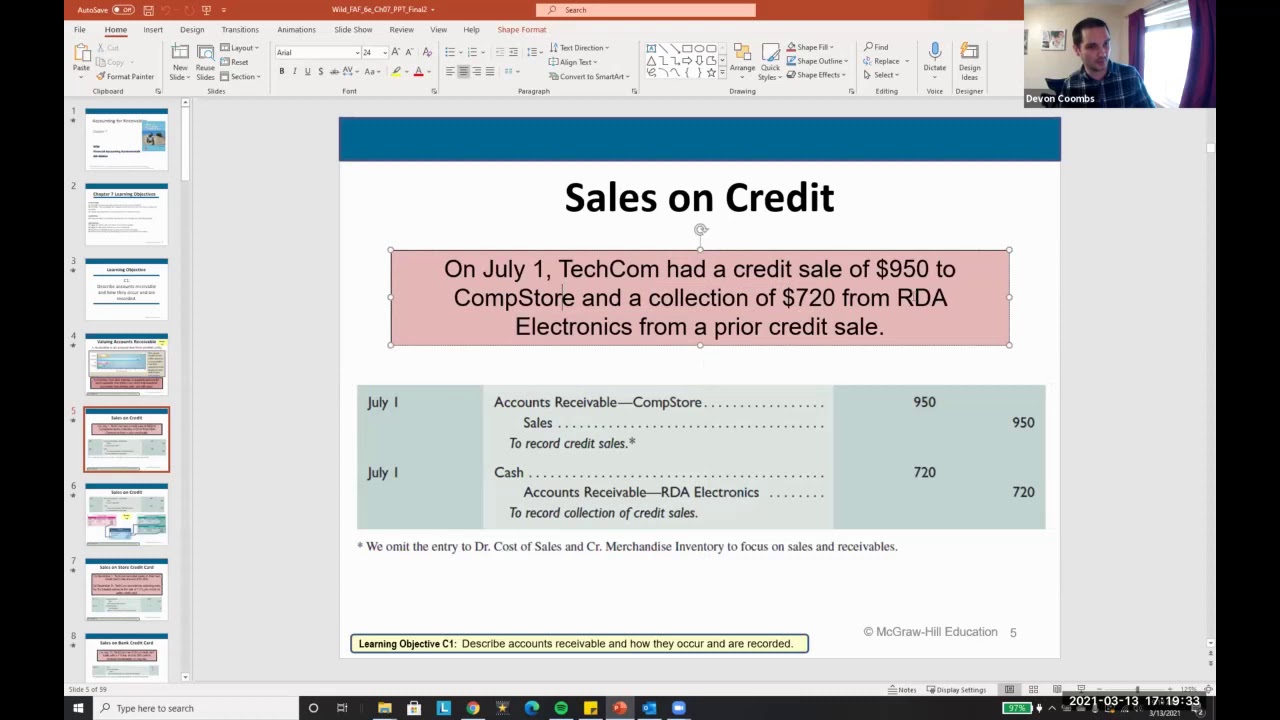1280x720 pixels.
Task: Start presentation from beginning icon
Action: tap(207, 10)
